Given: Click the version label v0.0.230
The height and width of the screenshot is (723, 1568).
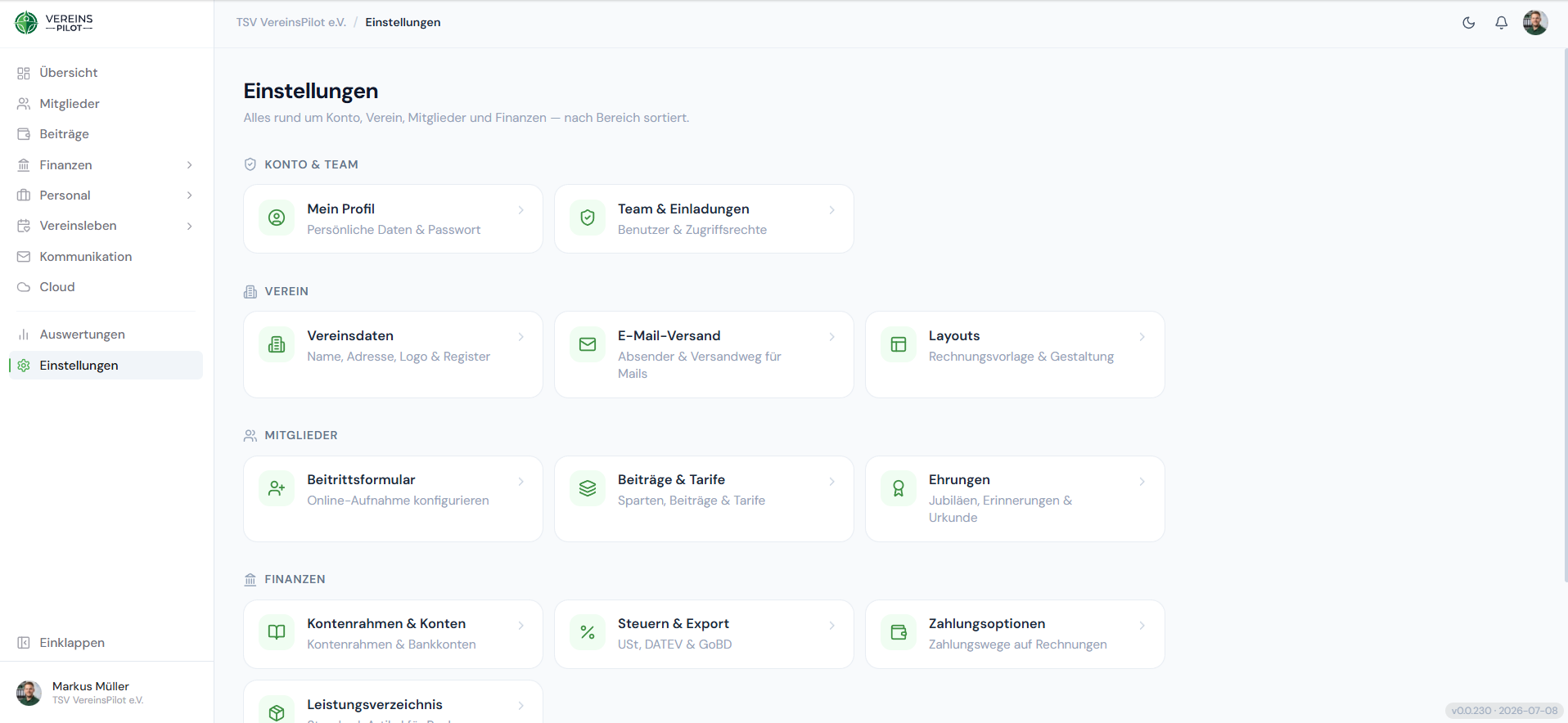Looking at the screenshot, I should point(1504,711).
